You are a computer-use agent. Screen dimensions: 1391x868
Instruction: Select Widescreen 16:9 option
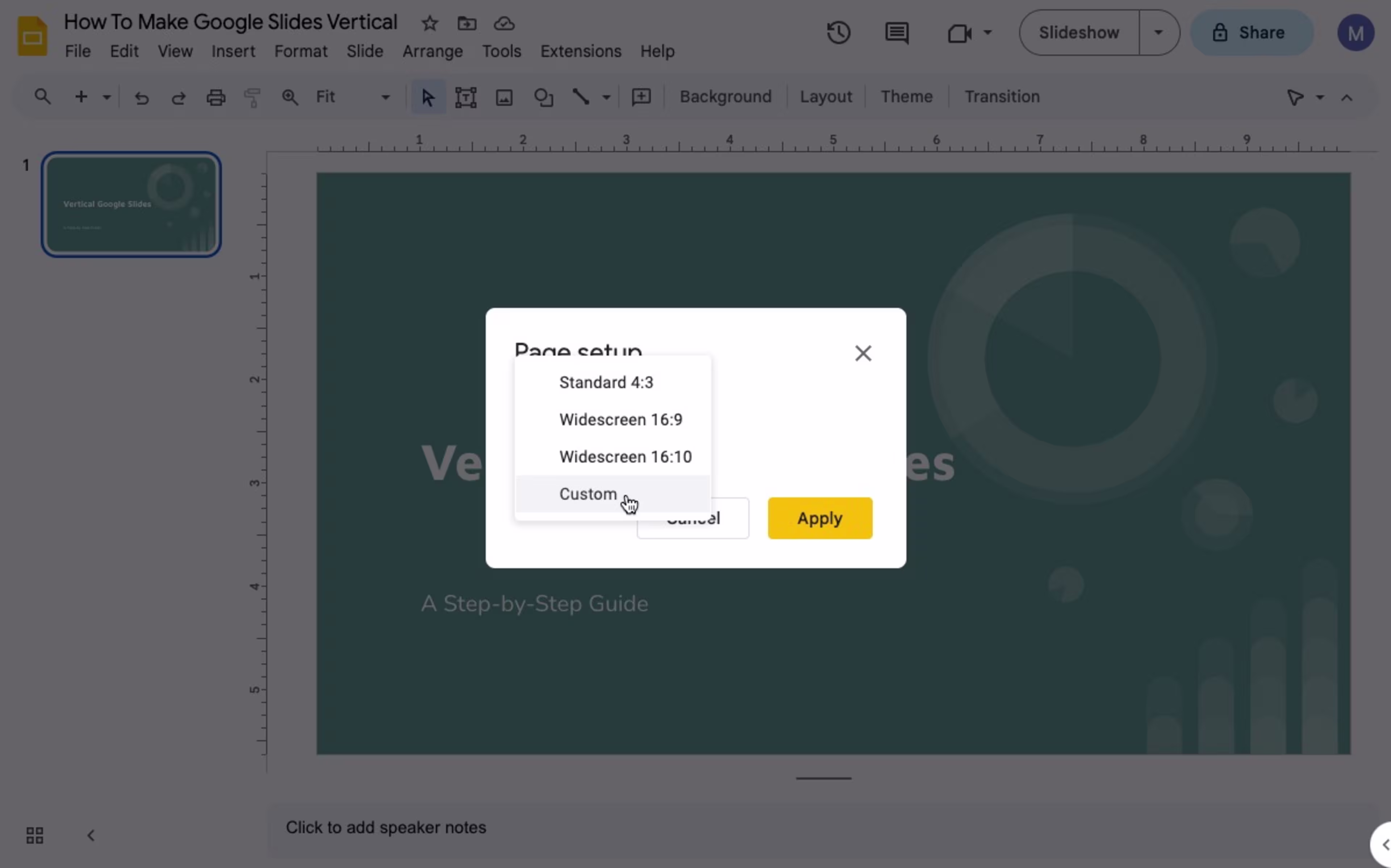coord(613,420)
